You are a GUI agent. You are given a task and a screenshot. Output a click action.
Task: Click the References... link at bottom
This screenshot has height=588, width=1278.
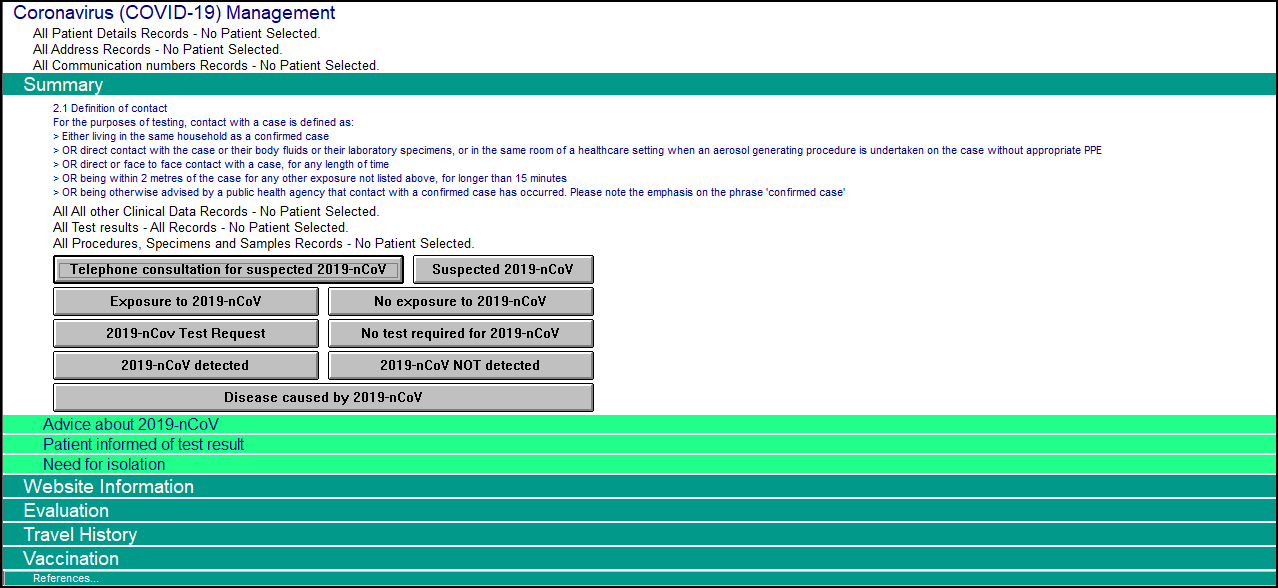point(66,579)
